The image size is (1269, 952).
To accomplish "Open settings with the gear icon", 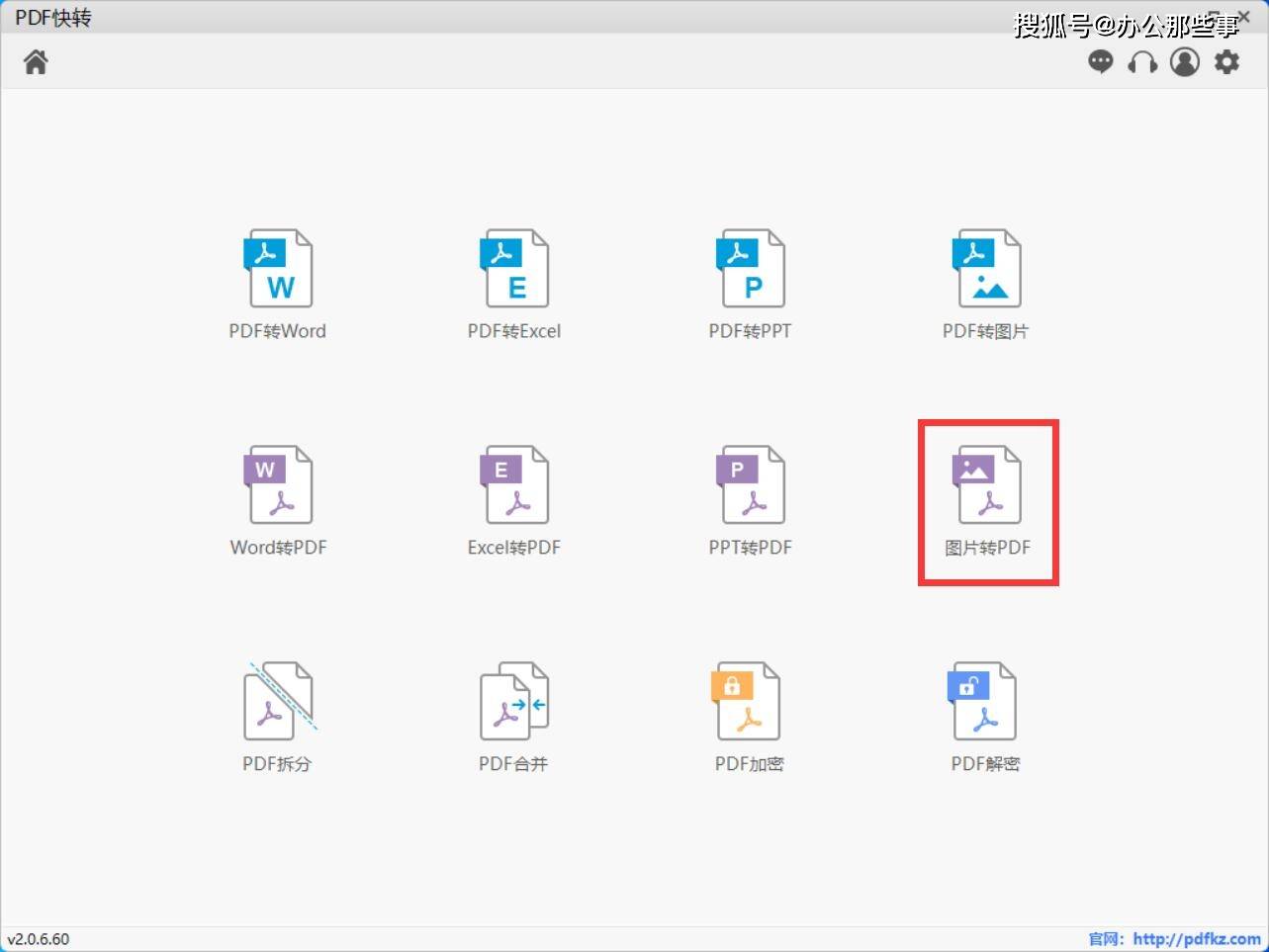I will click(1227, 62).
